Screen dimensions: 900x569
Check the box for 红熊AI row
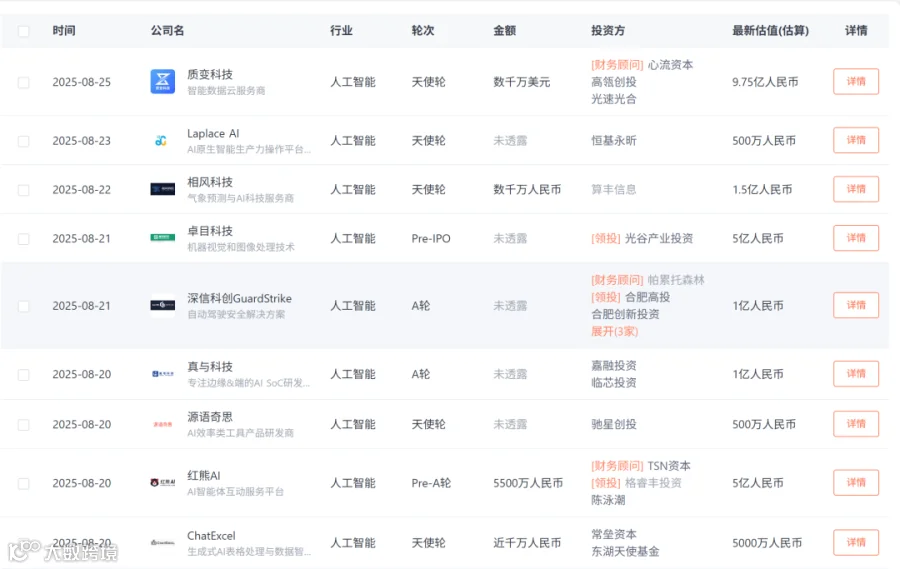point(24,483)
